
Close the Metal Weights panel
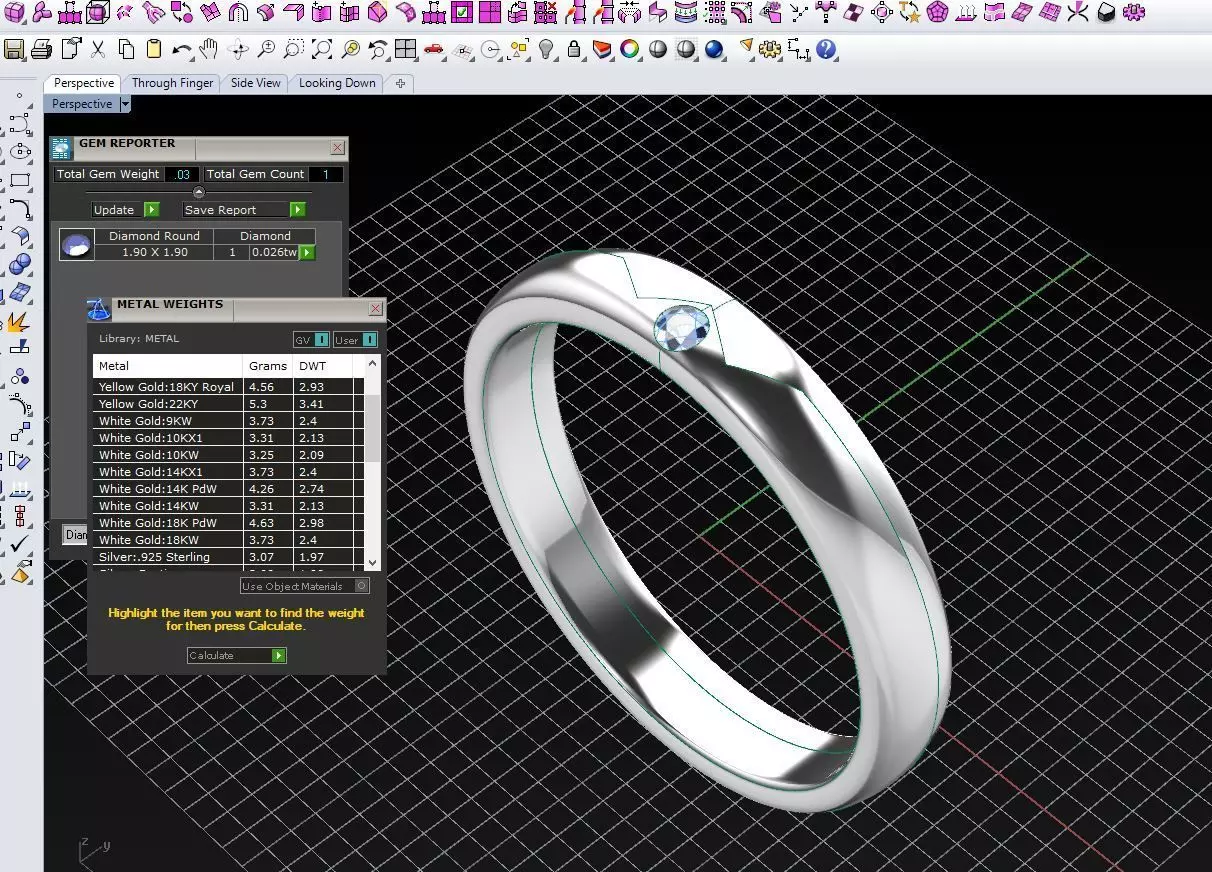click(x=376, y=309)
